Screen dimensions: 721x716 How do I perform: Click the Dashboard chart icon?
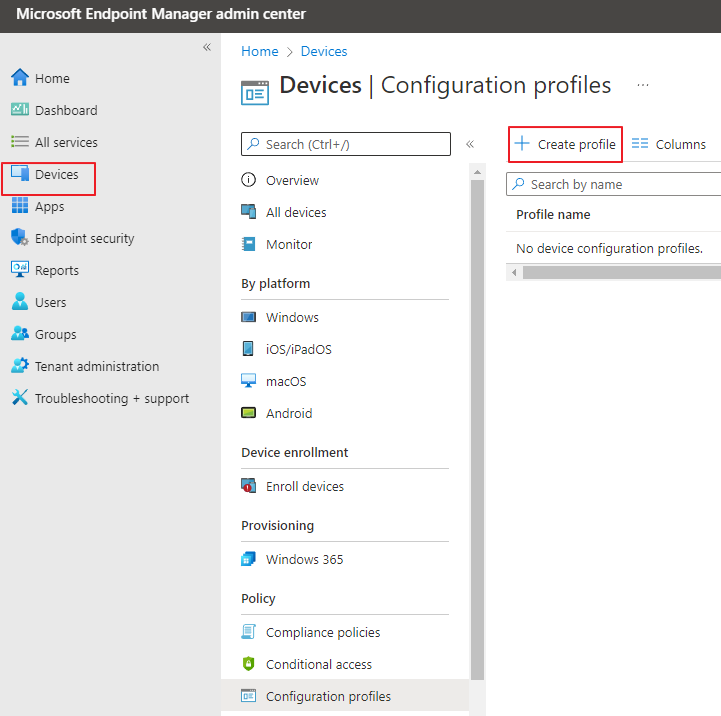coord(20,109)
